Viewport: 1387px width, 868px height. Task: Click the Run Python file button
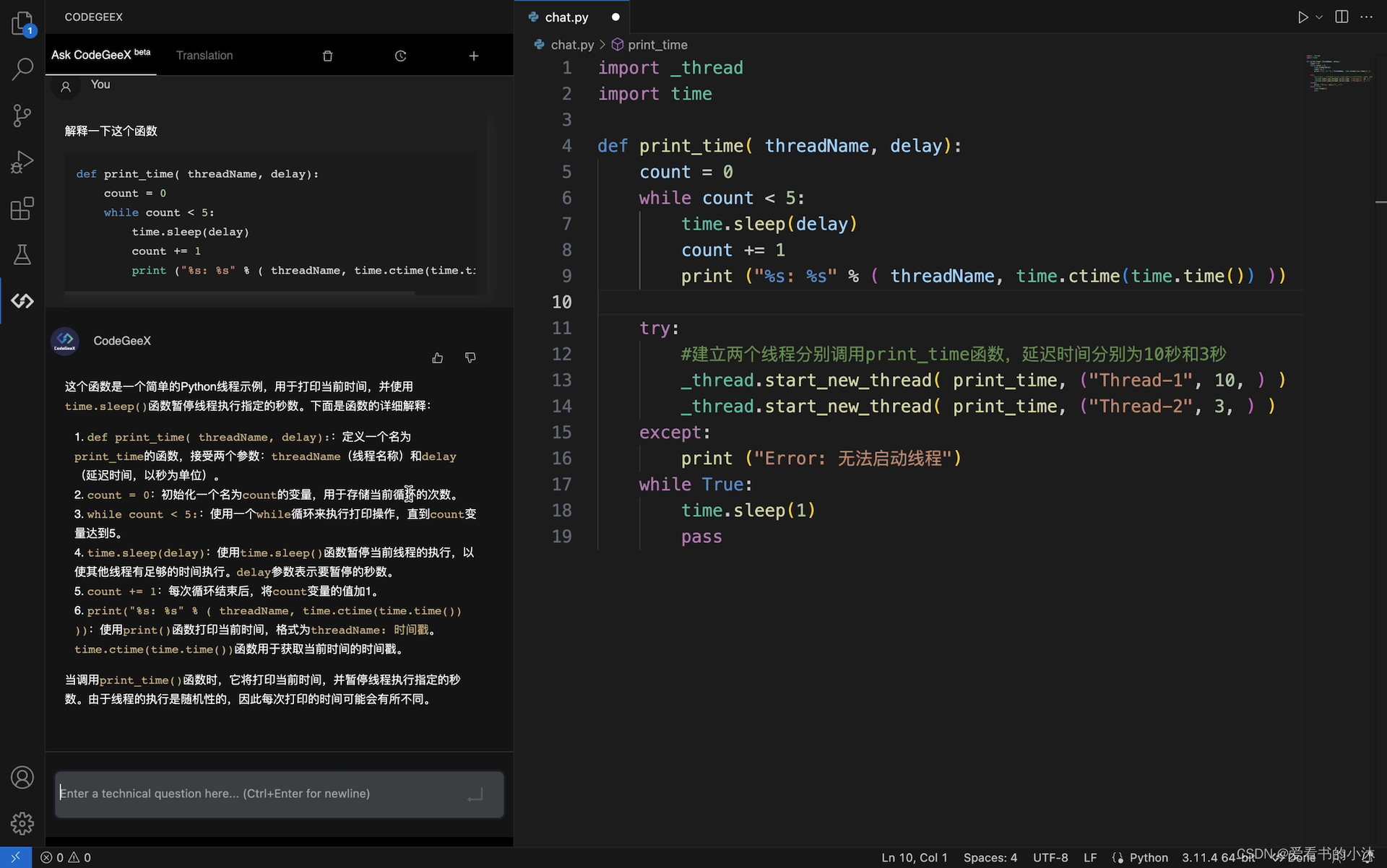pos(1303,16)
